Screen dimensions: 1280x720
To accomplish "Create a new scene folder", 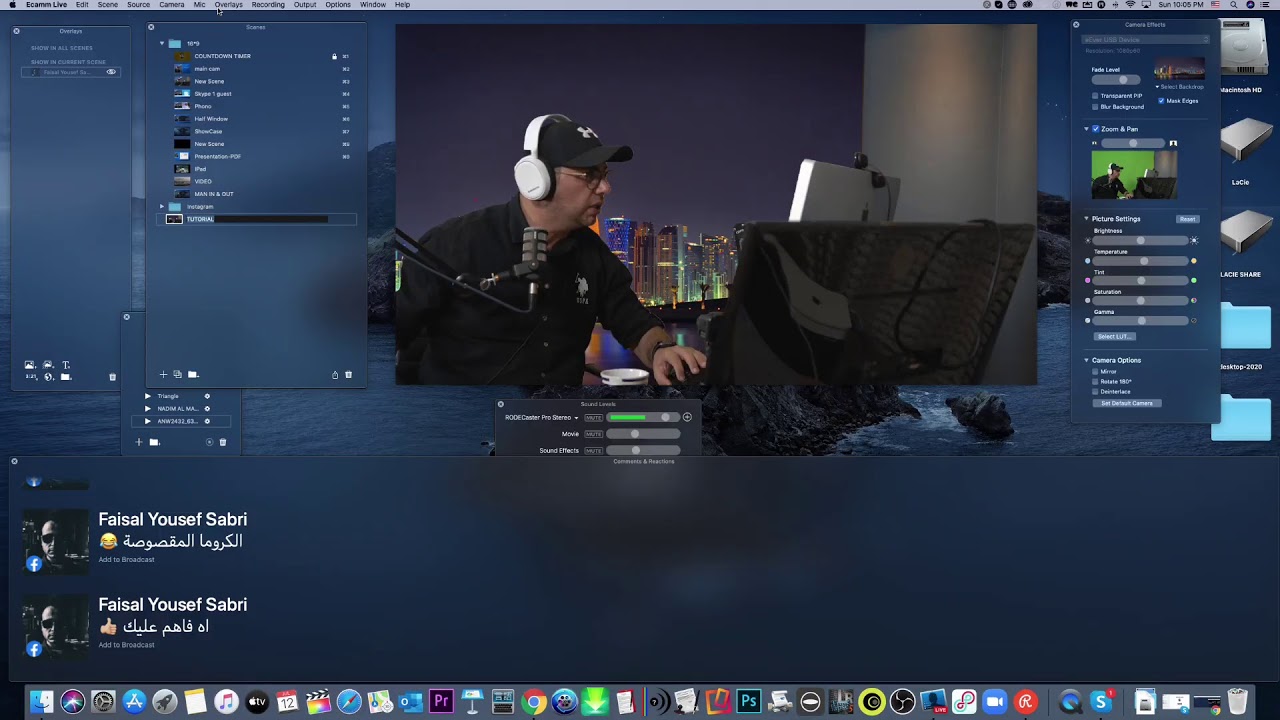I will coord(193,374).
